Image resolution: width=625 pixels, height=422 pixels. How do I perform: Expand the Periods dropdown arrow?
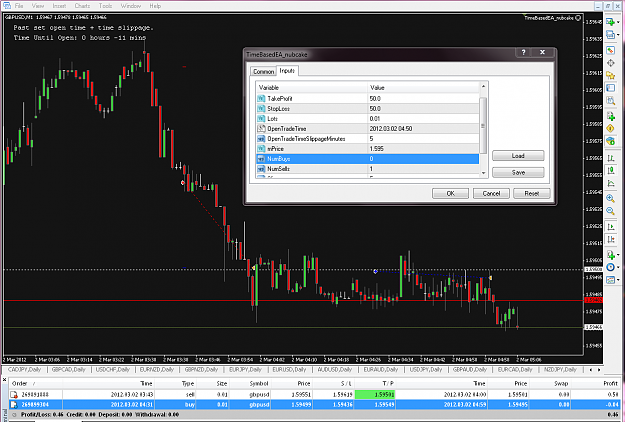tap(618, 268)
